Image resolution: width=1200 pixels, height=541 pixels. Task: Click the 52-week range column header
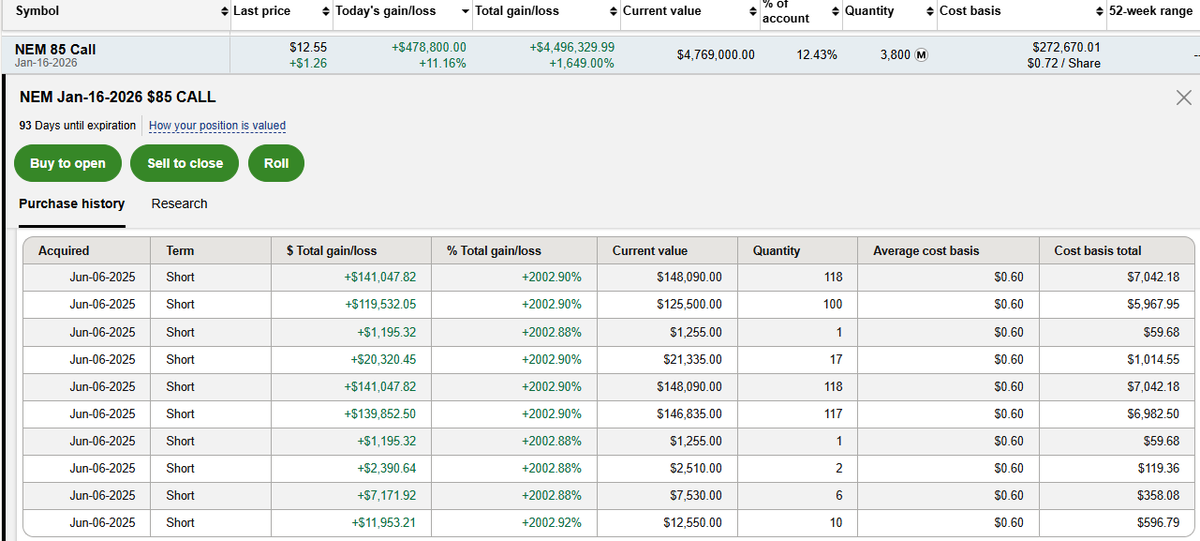pyautogui.click(x=1150, y=11)
